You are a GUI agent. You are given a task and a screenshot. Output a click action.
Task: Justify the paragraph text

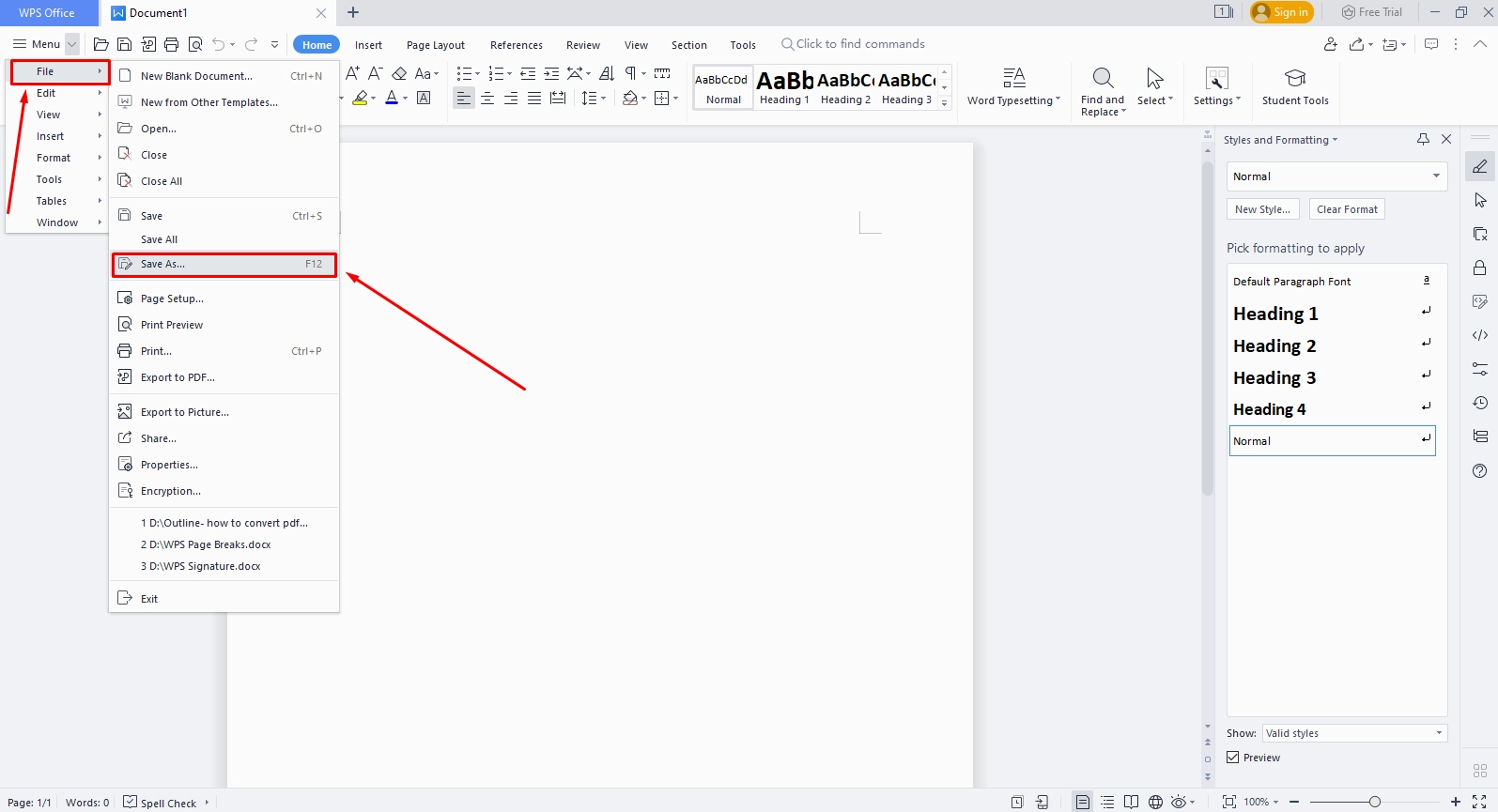(x=534, y=98)
